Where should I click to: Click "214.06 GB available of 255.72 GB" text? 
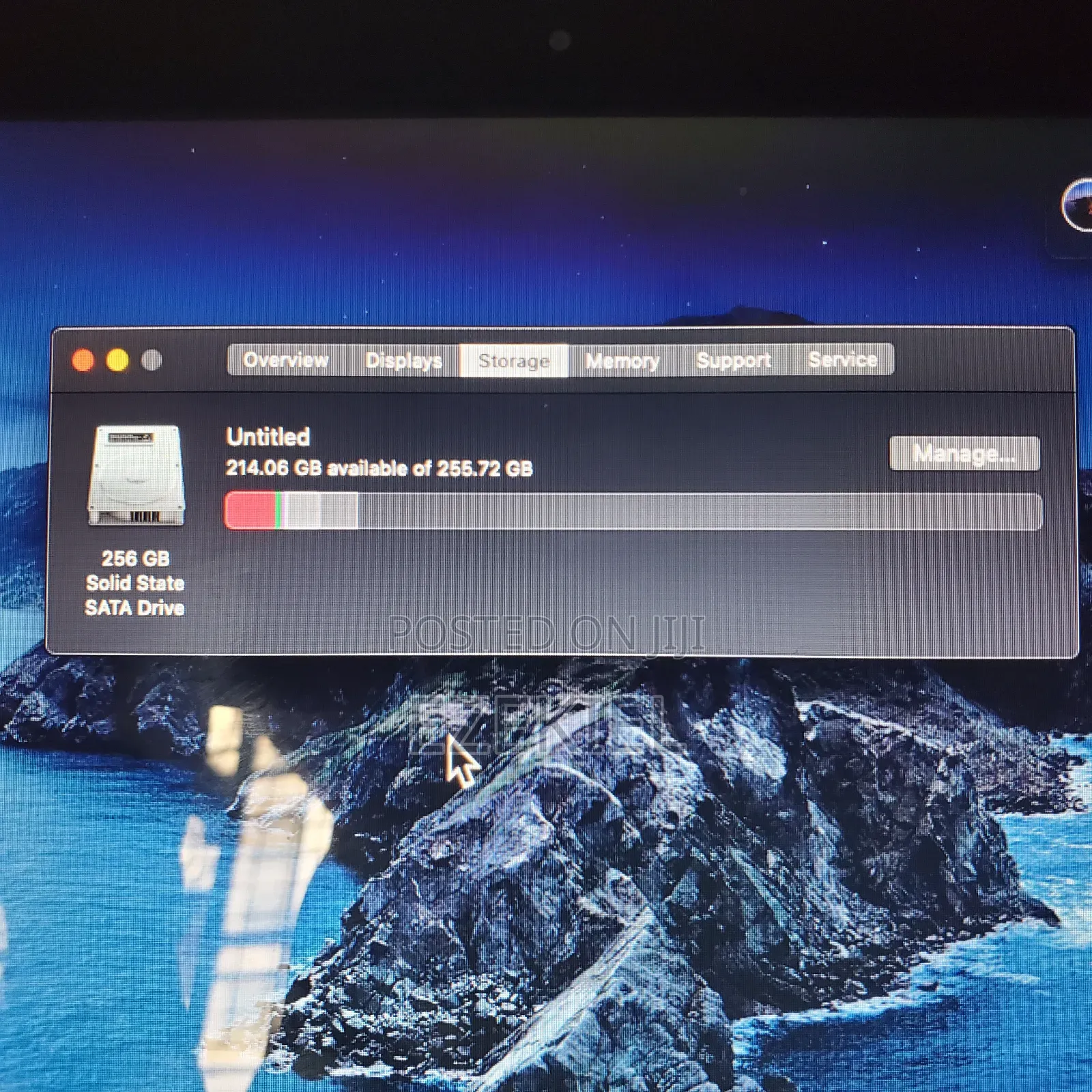tap(379, 468)
